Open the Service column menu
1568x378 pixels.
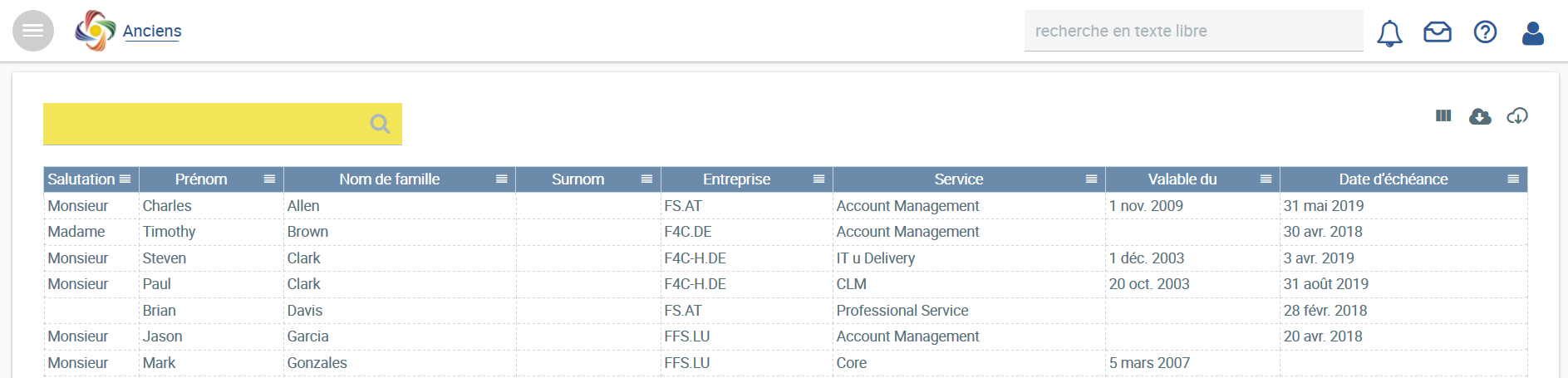coord(1091,179)
